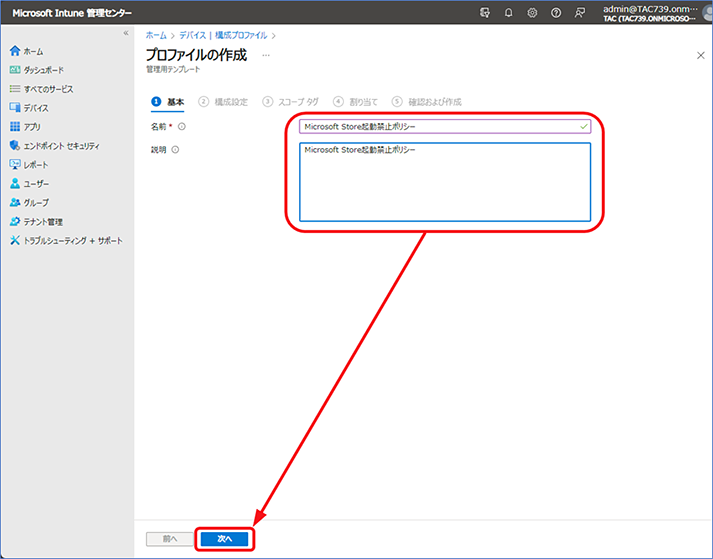The image size is (713, 559).
Task: Select the 基本 step tab
Action: click(x=168, y=102)
